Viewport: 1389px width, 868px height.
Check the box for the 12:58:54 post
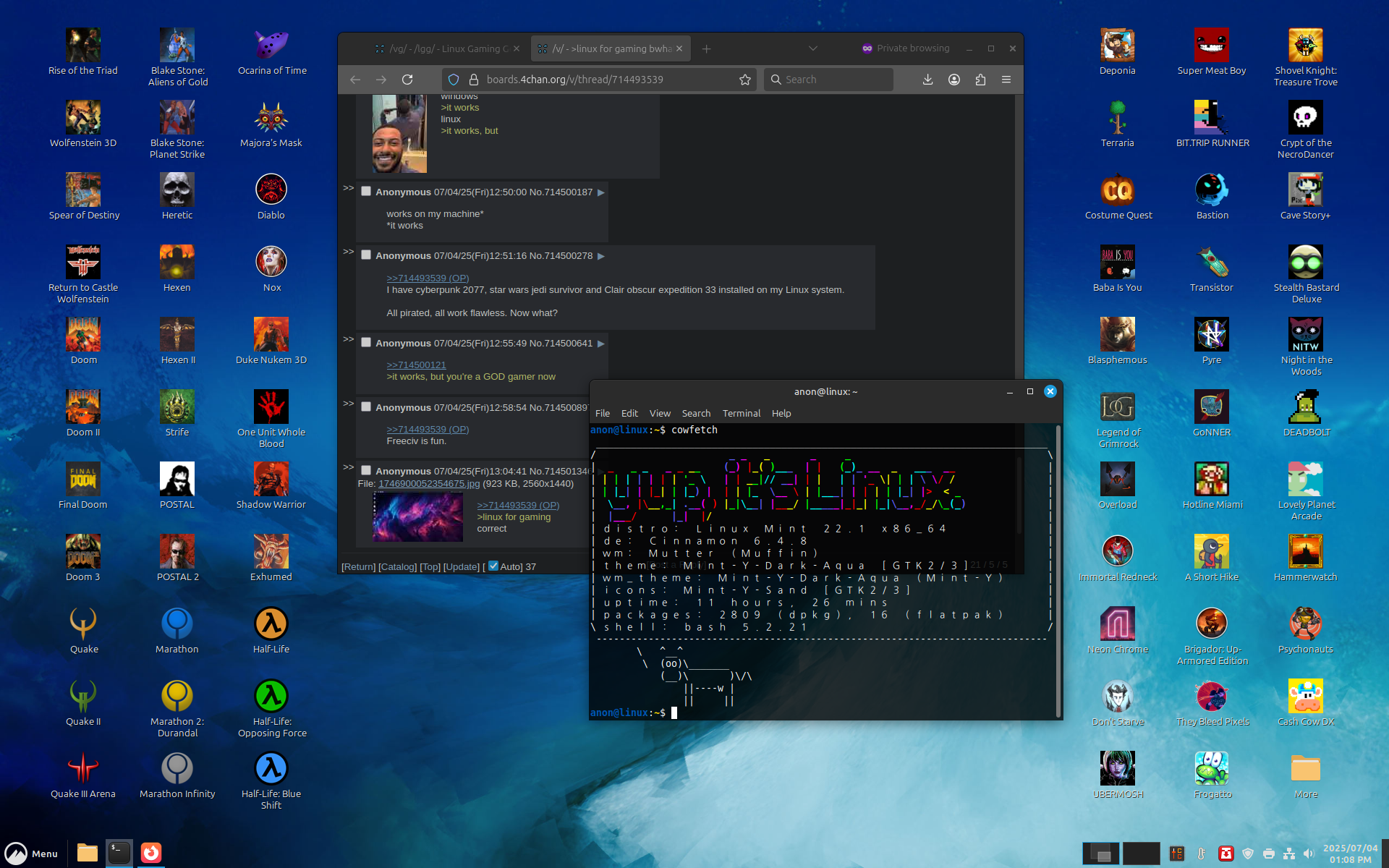[x=366, y=407]
